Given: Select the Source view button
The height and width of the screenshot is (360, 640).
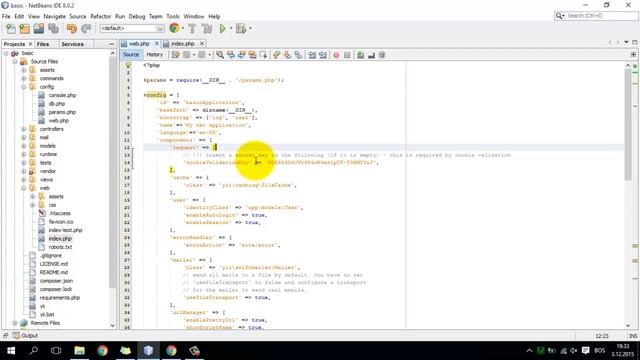Looking at the screenshot, I should point(131,54).
